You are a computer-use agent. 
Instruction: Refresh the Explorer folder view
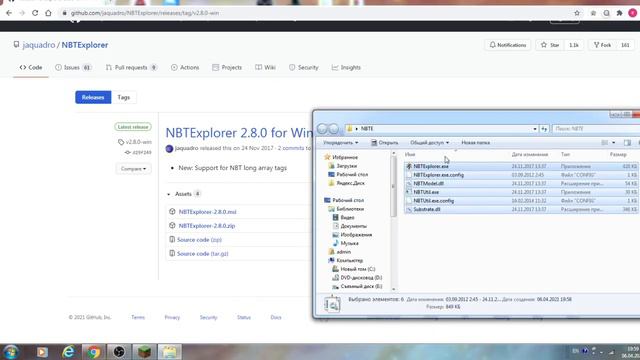544,129
